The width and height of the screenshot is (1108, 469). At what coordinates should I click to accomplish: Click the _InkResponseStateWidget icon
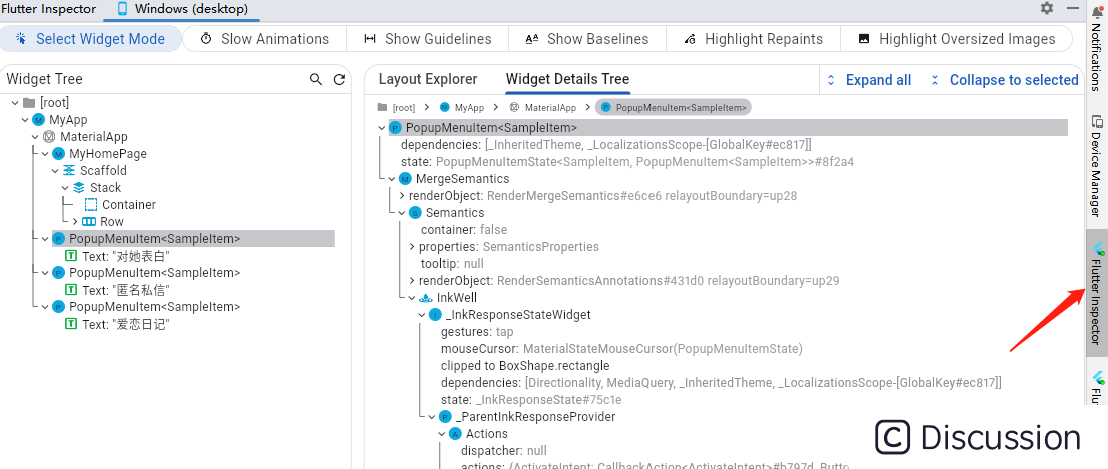(x=435, y=314)
